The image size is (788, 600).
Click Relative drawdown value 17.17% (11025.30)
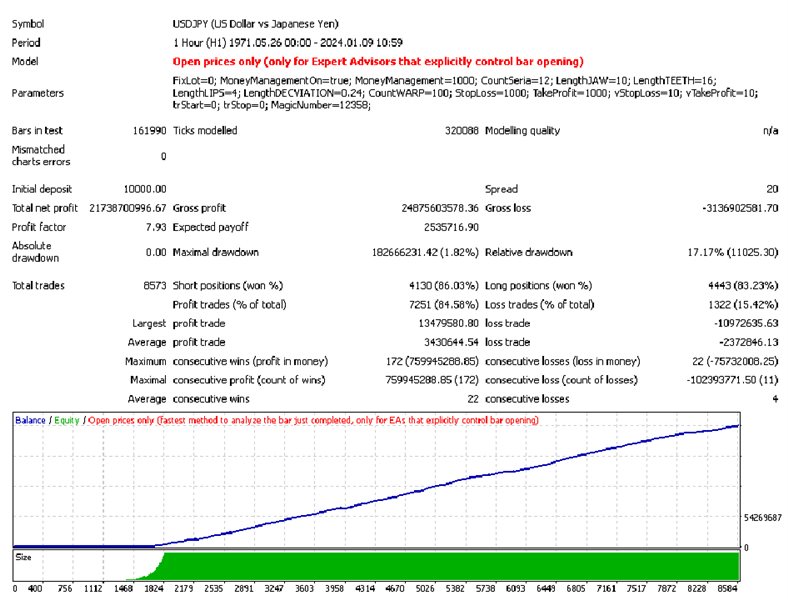733,252
